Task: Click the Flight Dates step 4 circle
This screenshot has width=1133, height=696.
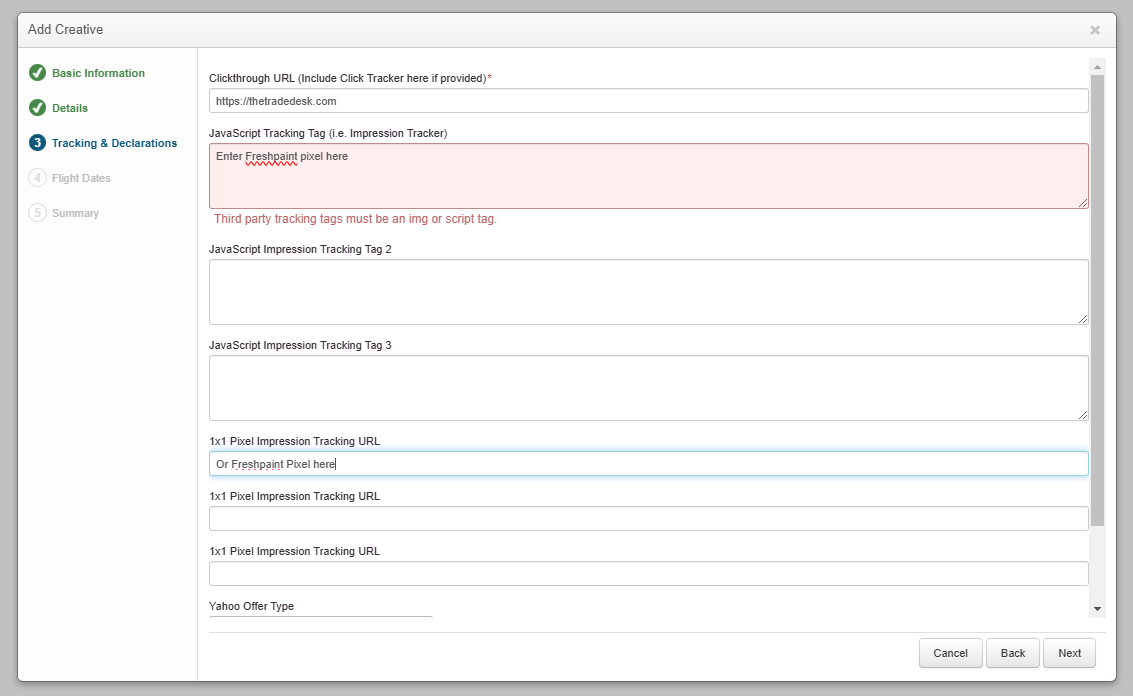Action: click(x=38, y=178)
